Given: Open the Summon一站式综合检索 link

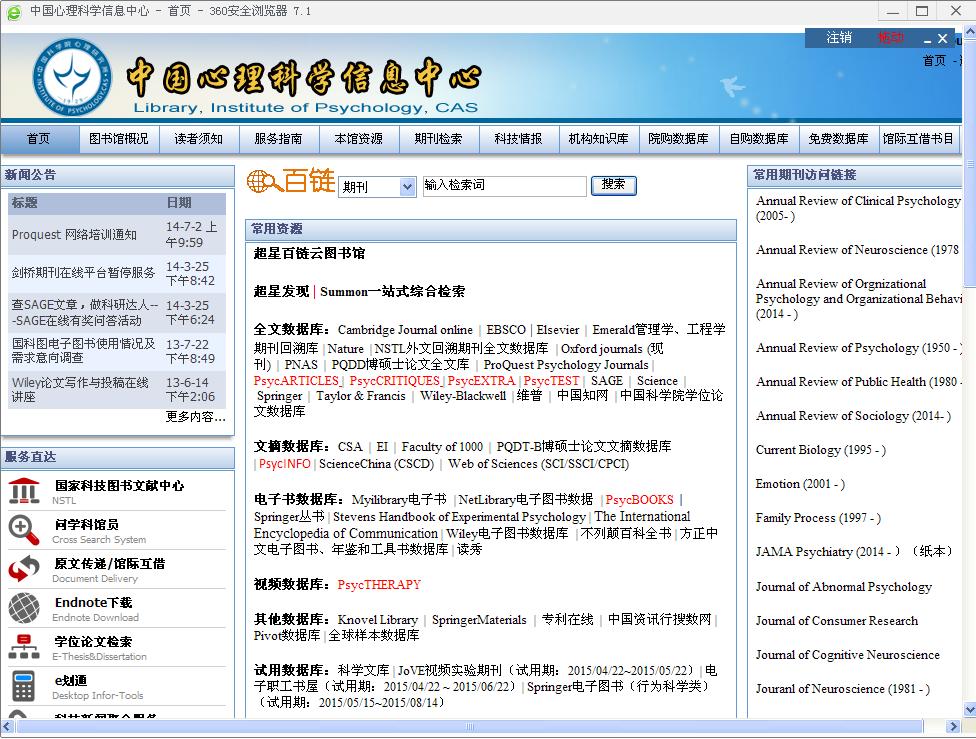Looking at the screenshot, I should pos(392,291).
